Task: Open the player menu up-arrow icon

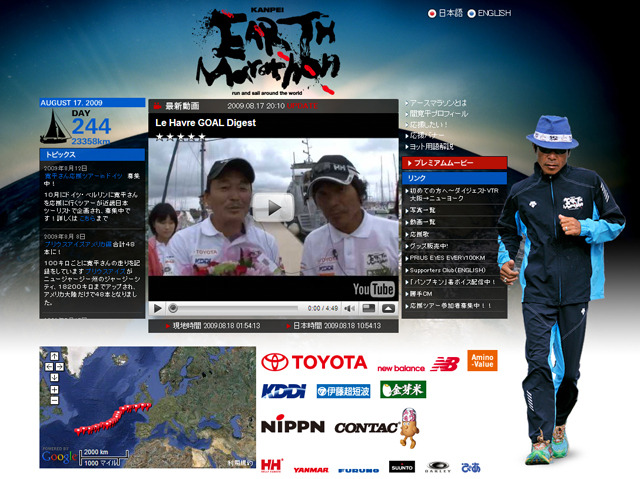Action: [388, 308]
